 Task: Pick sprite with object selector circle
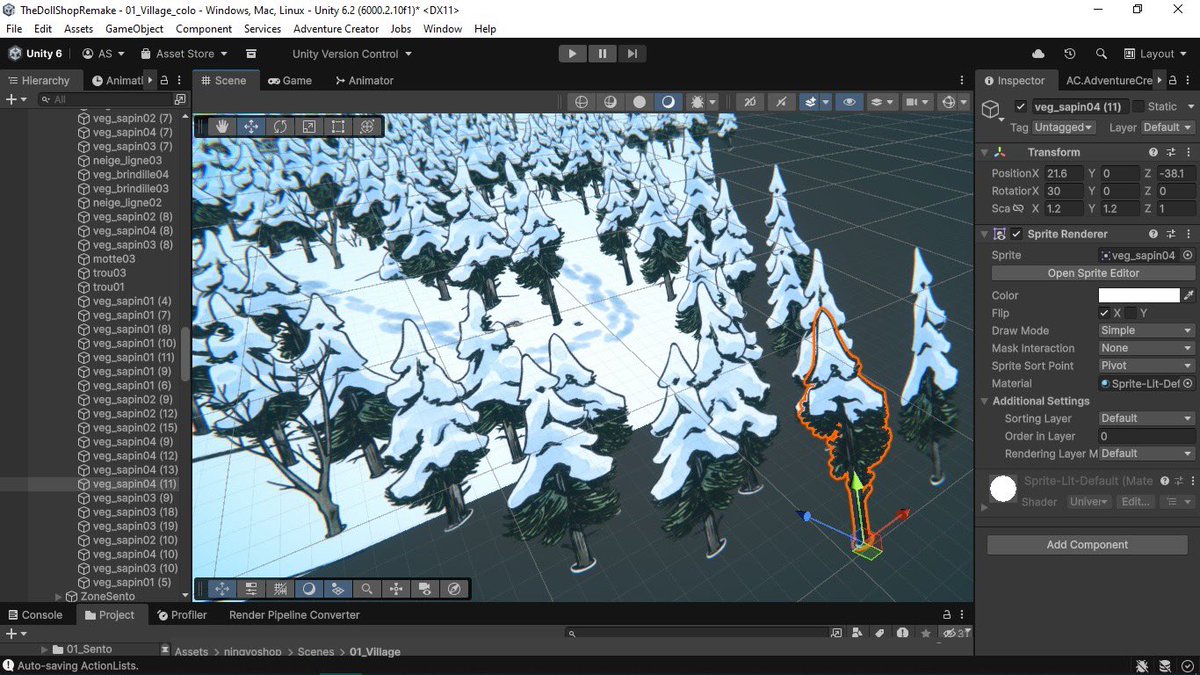click(x=1187, y=256)
